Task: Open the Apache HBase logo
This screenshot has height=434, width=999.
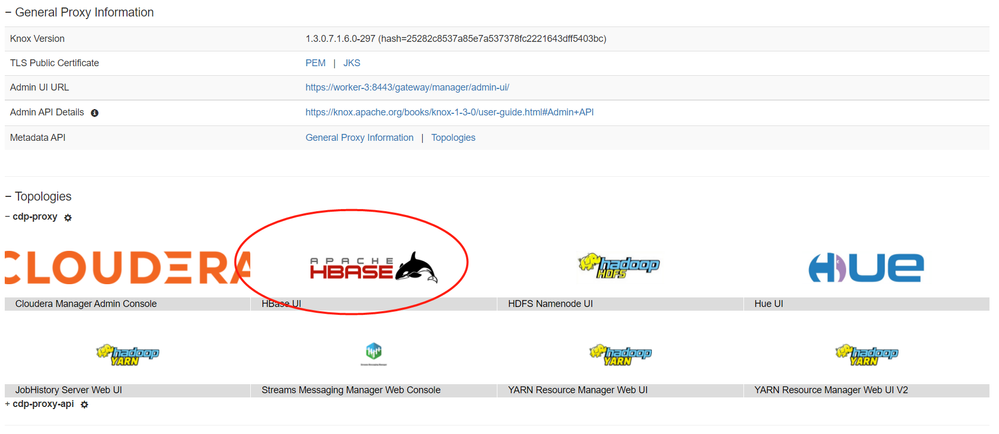Action: tap(374, 267)
